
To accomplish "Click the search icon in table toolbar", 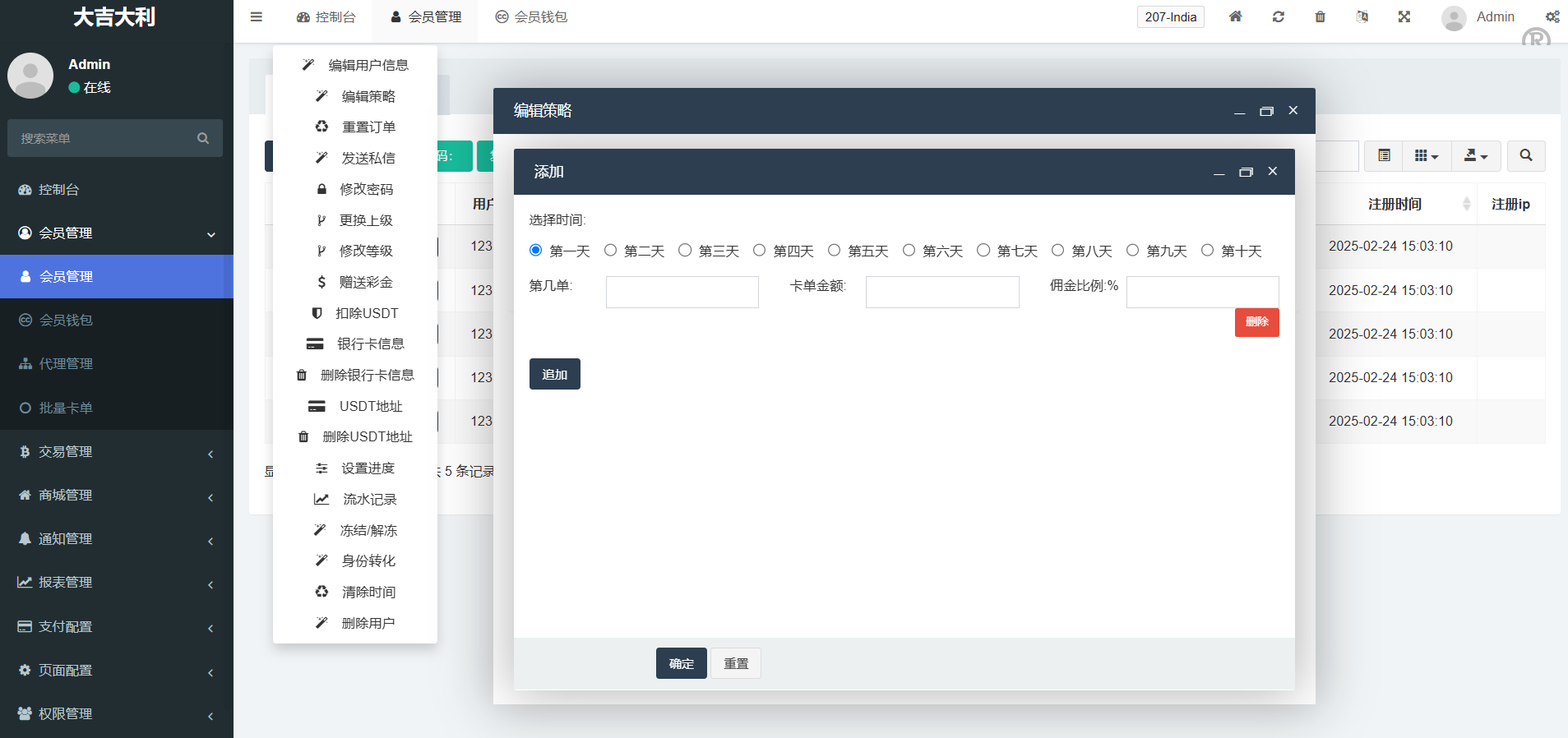I will [1525, 155].
